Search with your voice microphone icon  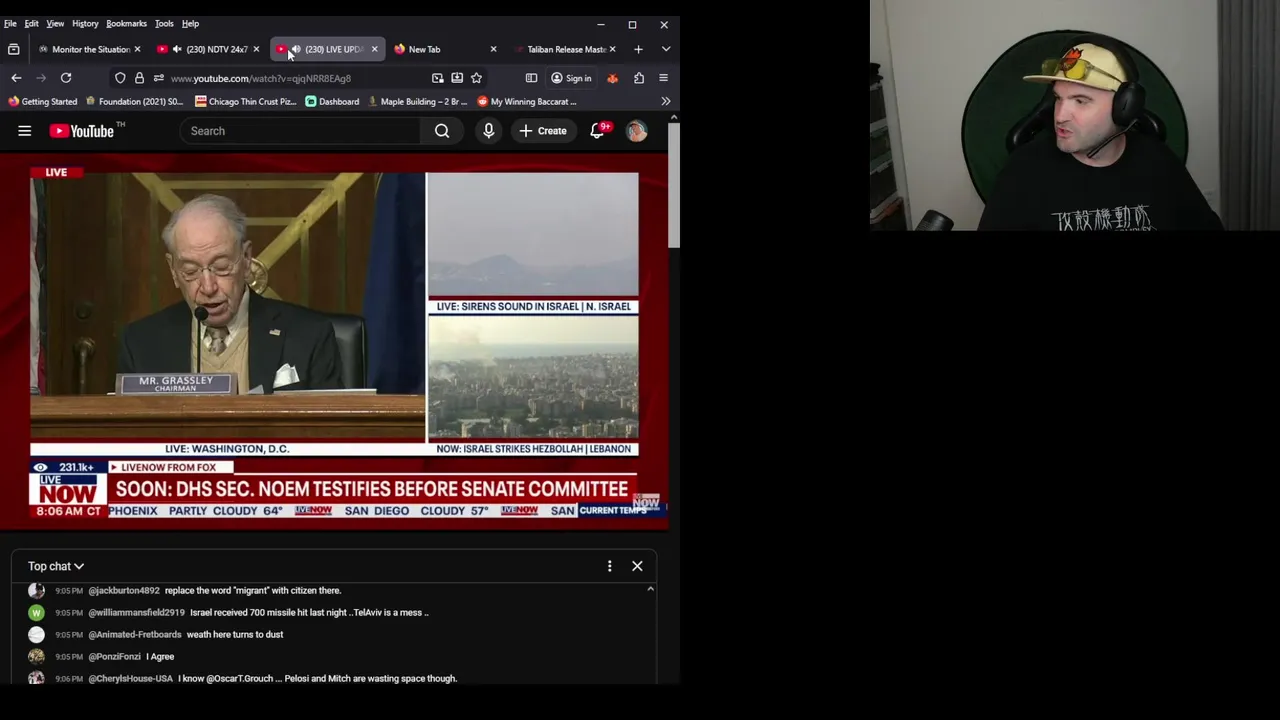pos(488,131)
